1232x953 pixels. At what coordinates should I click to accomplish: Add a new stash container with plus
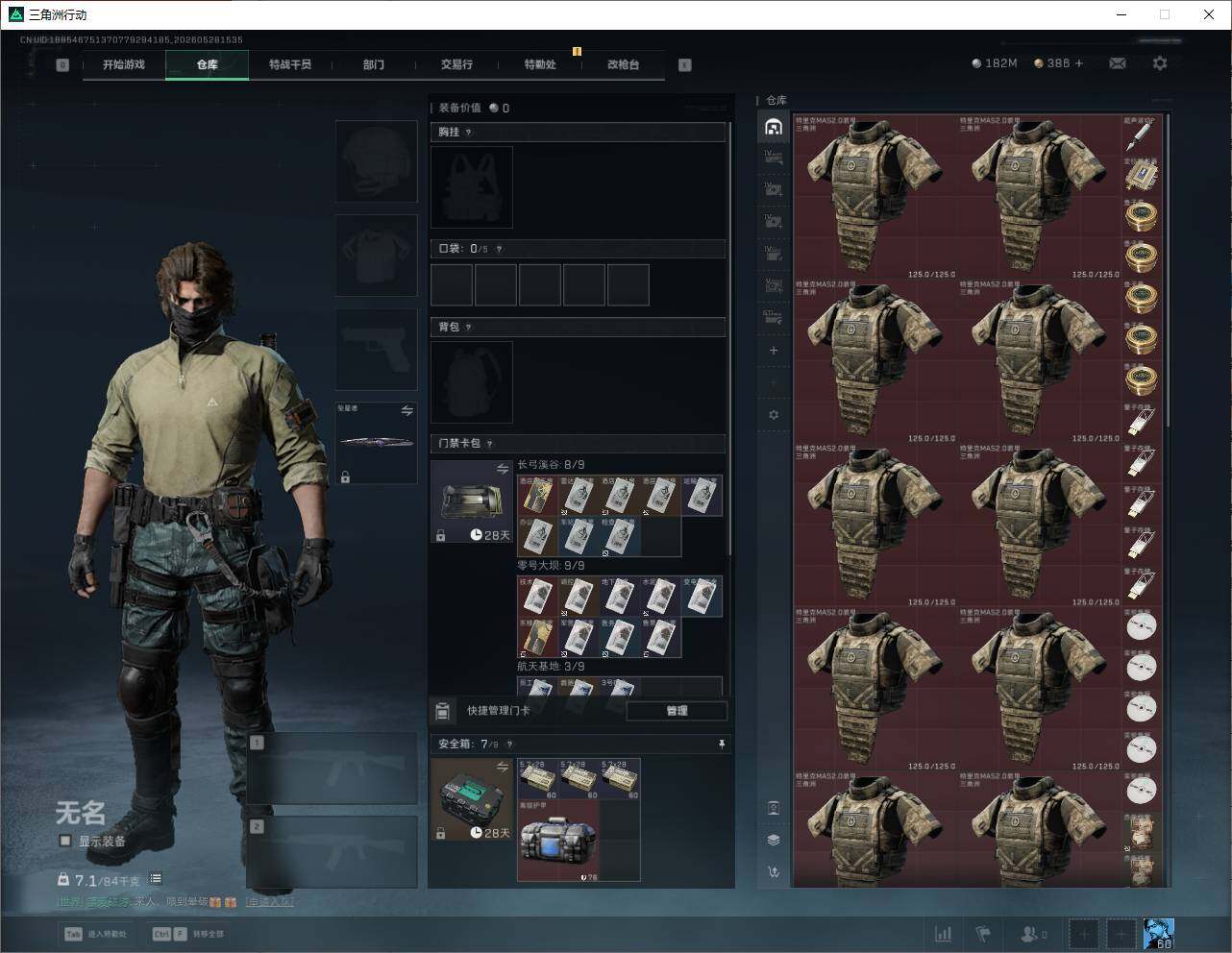tap(774, 351)
